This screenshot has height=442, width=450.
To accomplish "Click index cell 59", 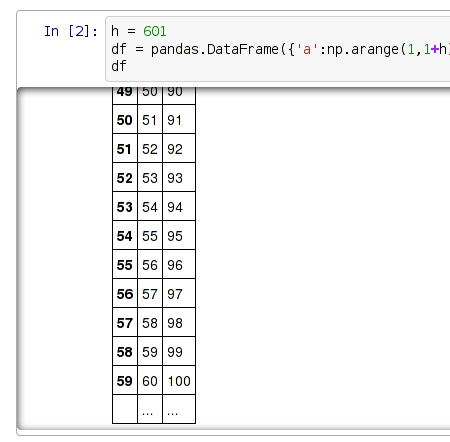I will pos(125,380).
